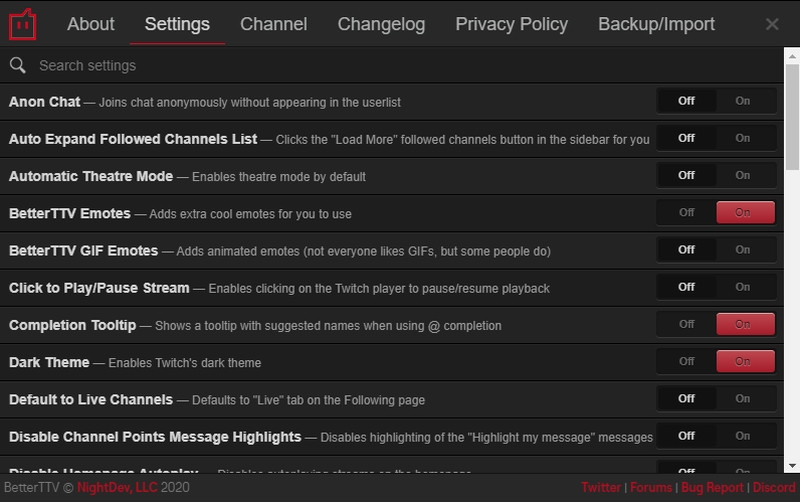The width and height of the screenshot is (800, 502).
Task: View the Privacy Policy tab
Action: (x=511, y=24)
